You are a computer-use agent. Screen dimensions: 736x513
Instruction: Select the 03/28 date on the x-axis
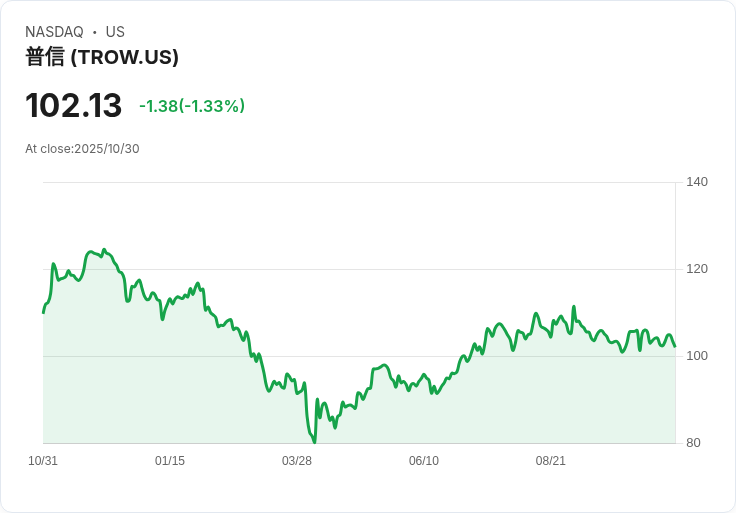297,461
